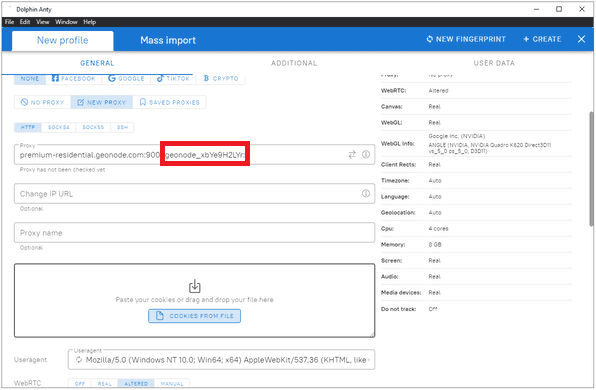Screen dimensions: 596x390
Task: Select the No Proxy option
Action: tap(43, 102)
